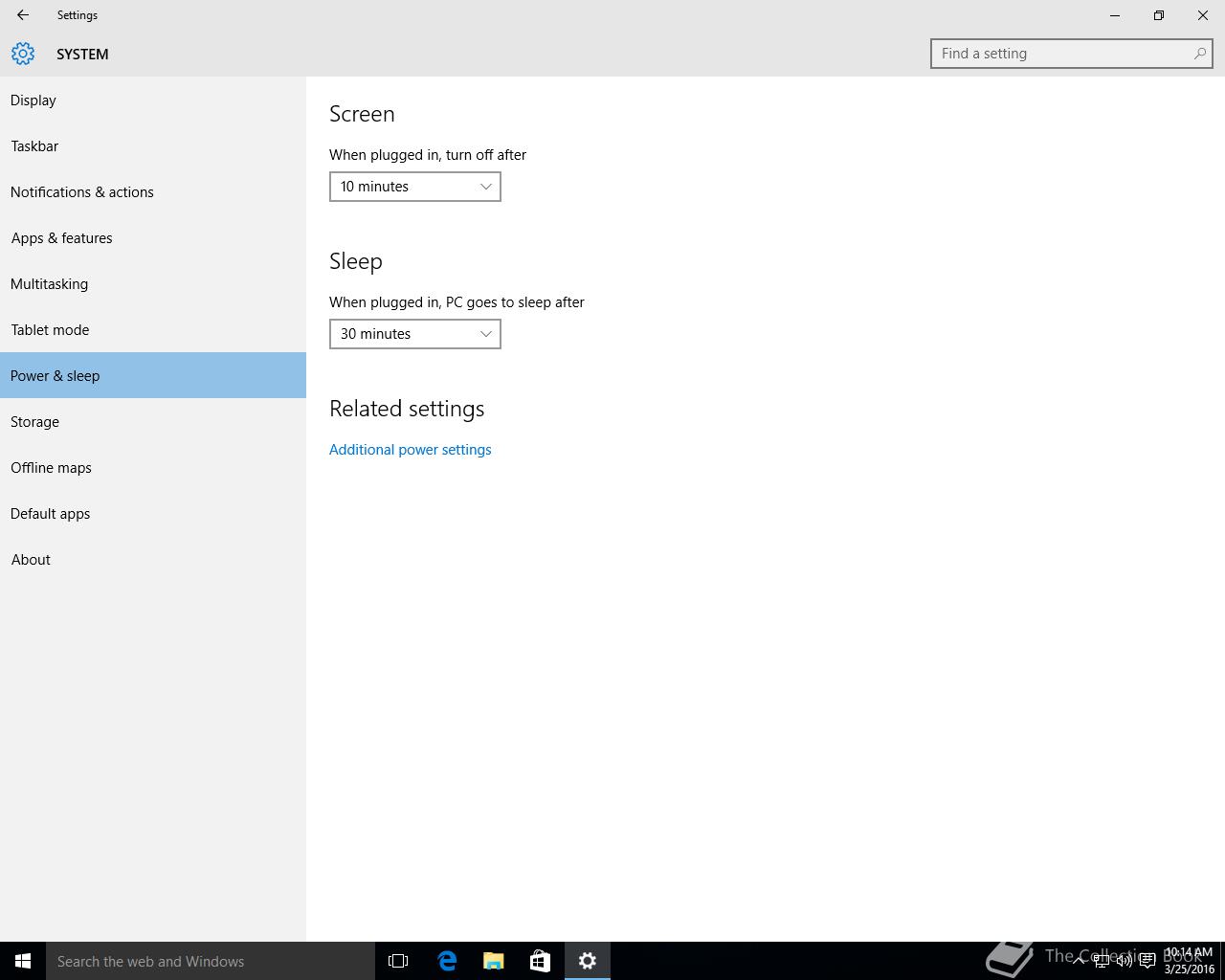This screenshot has width=1225, height=980.
Task: Click the Search the web and Windows box
Action: pyautogui.click(x=211, y=961)
